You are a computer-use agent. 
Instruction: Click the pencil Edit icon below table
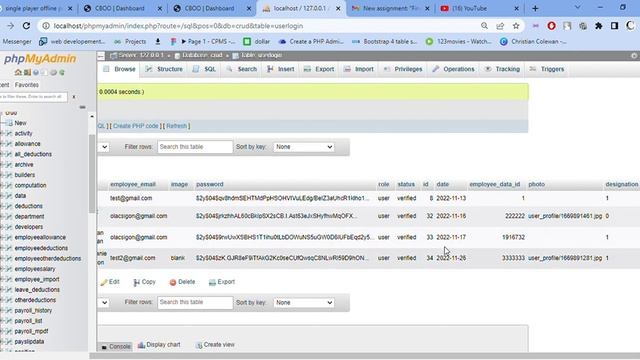104,282
